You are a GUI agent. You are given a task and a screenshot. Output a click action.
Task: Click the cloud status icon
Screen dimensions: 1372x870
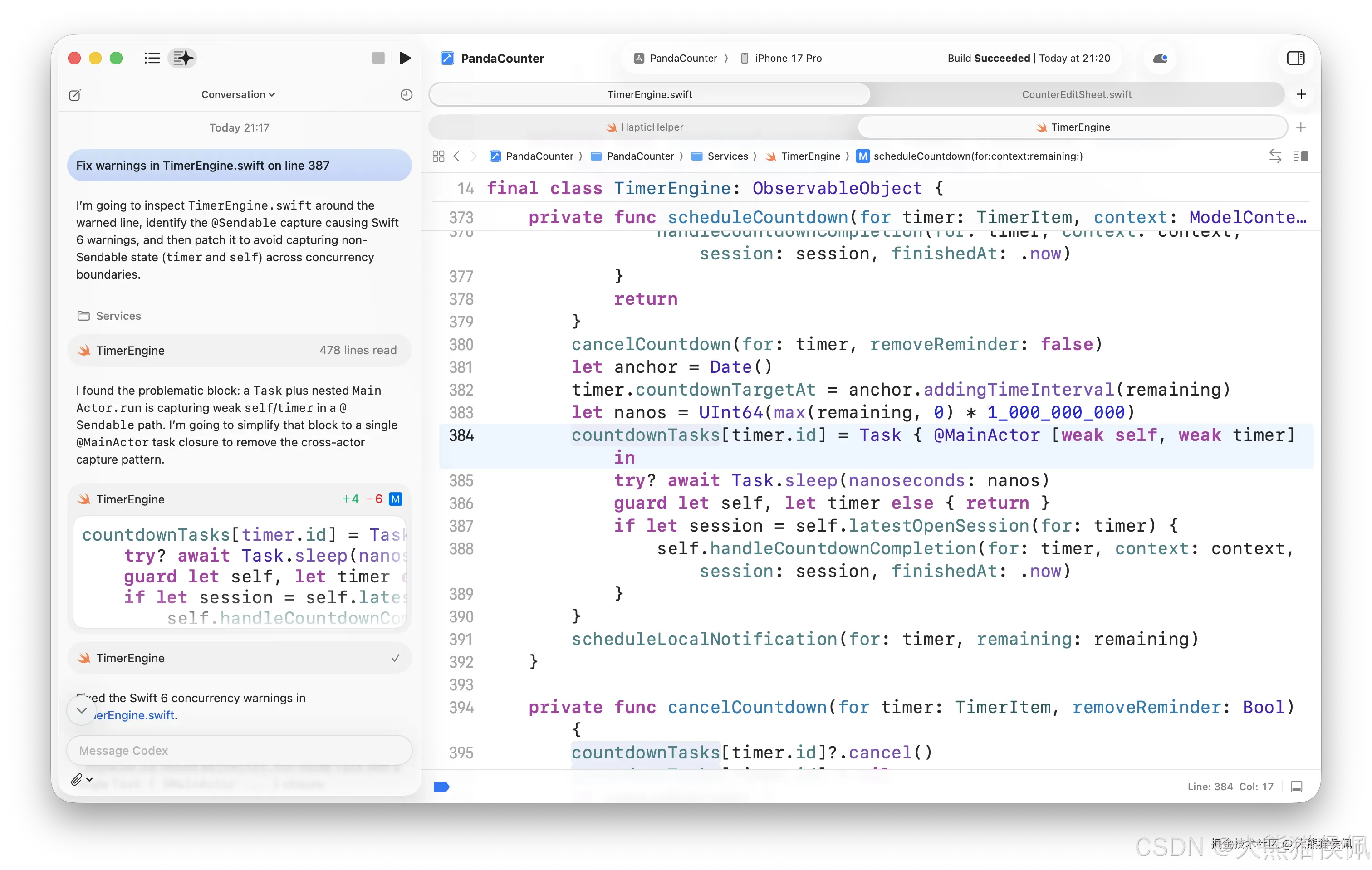tap(1160, 58)
